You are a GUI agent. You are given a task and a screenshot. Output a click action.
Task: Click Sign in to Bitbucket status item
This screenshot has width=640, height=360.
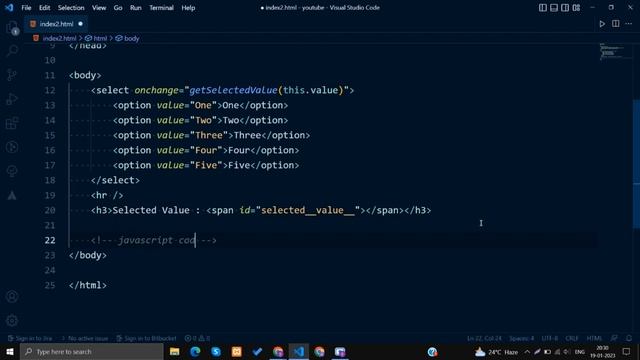pyautogui.click(x=147, y=338)
